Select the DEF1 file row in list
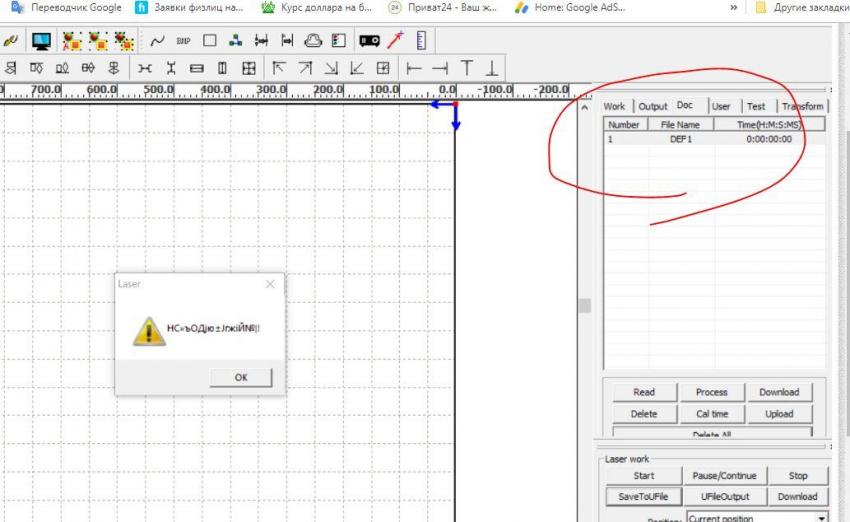The image size is (850, 522). click(680, 139)
